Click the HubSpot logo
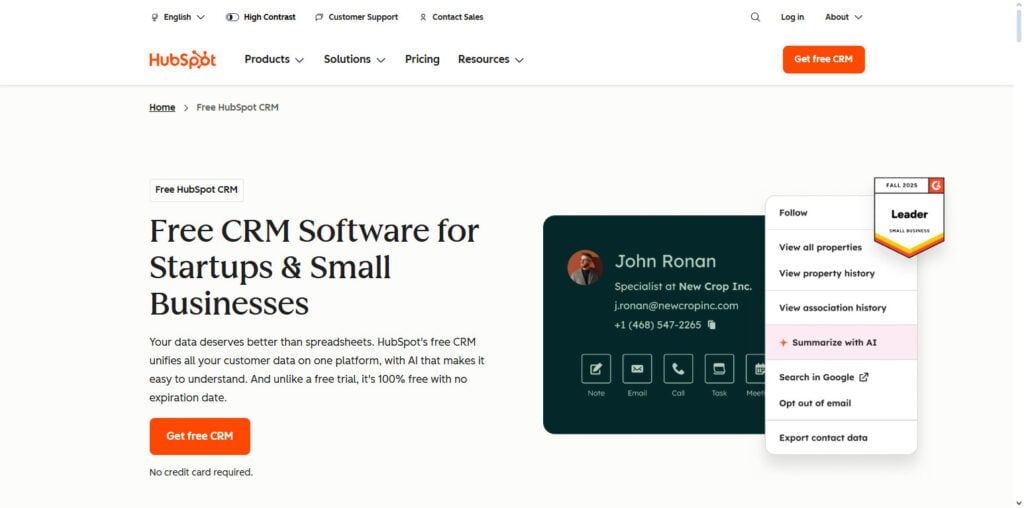This screenshot has width=1024, height=508. [x=182, y=59]
